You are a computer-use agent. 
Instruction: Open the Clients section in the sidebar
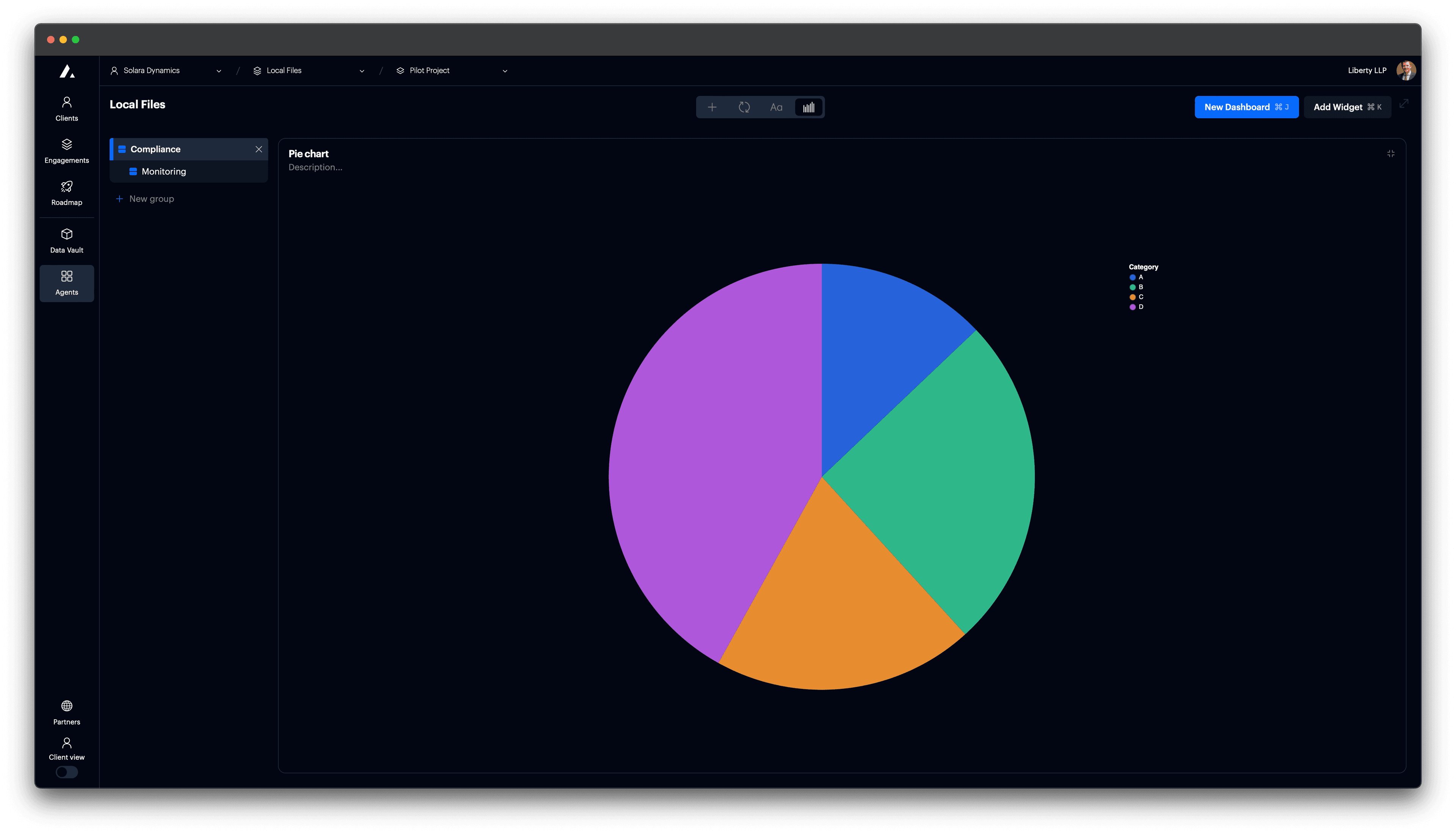(x=66, y=108)
